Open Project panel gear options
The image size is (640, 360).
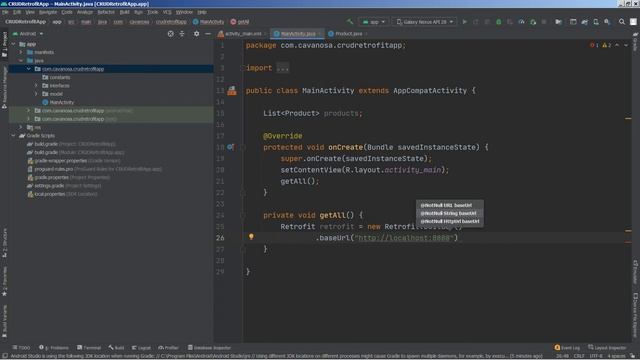point(196,34)
